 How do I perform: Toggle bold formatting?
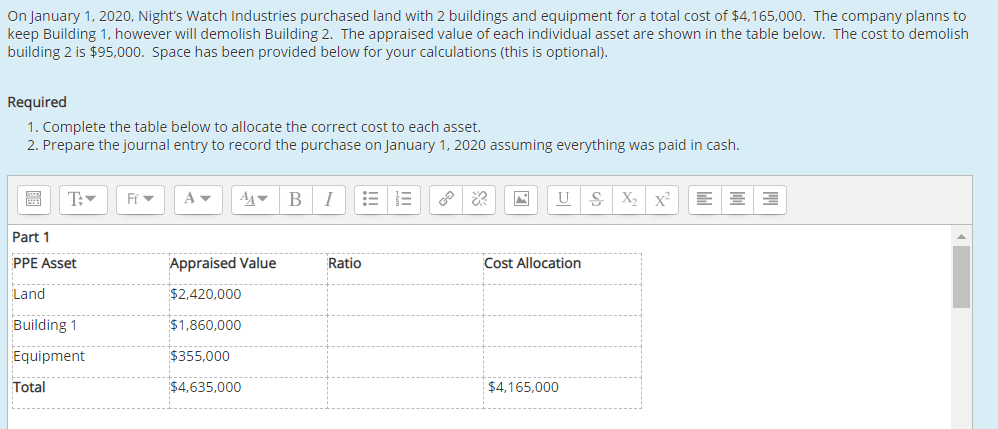click(295, 199)
